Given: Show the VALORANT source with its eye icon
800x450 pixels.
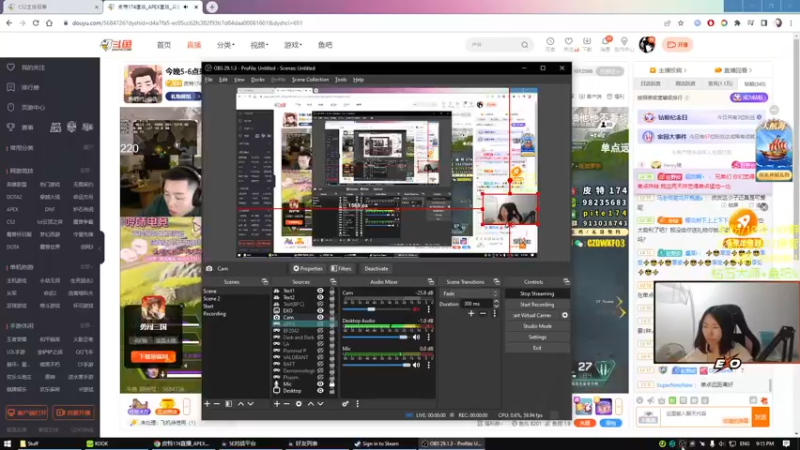Looking at the screenshot, I should [320, 357].
